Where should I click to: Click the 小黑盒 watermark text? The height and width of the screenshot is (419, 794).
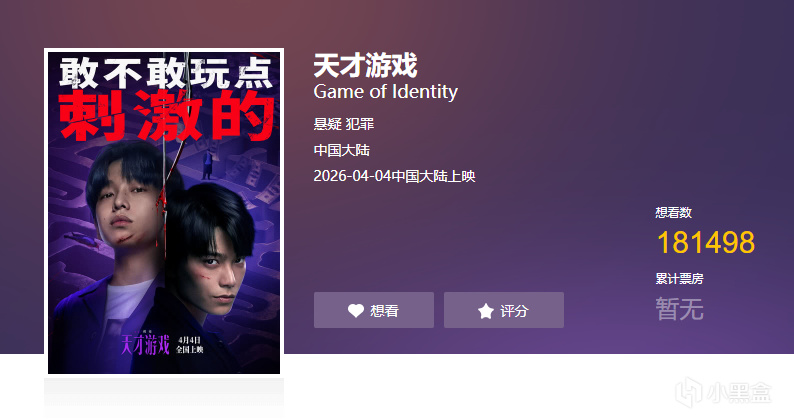[739, 392]
